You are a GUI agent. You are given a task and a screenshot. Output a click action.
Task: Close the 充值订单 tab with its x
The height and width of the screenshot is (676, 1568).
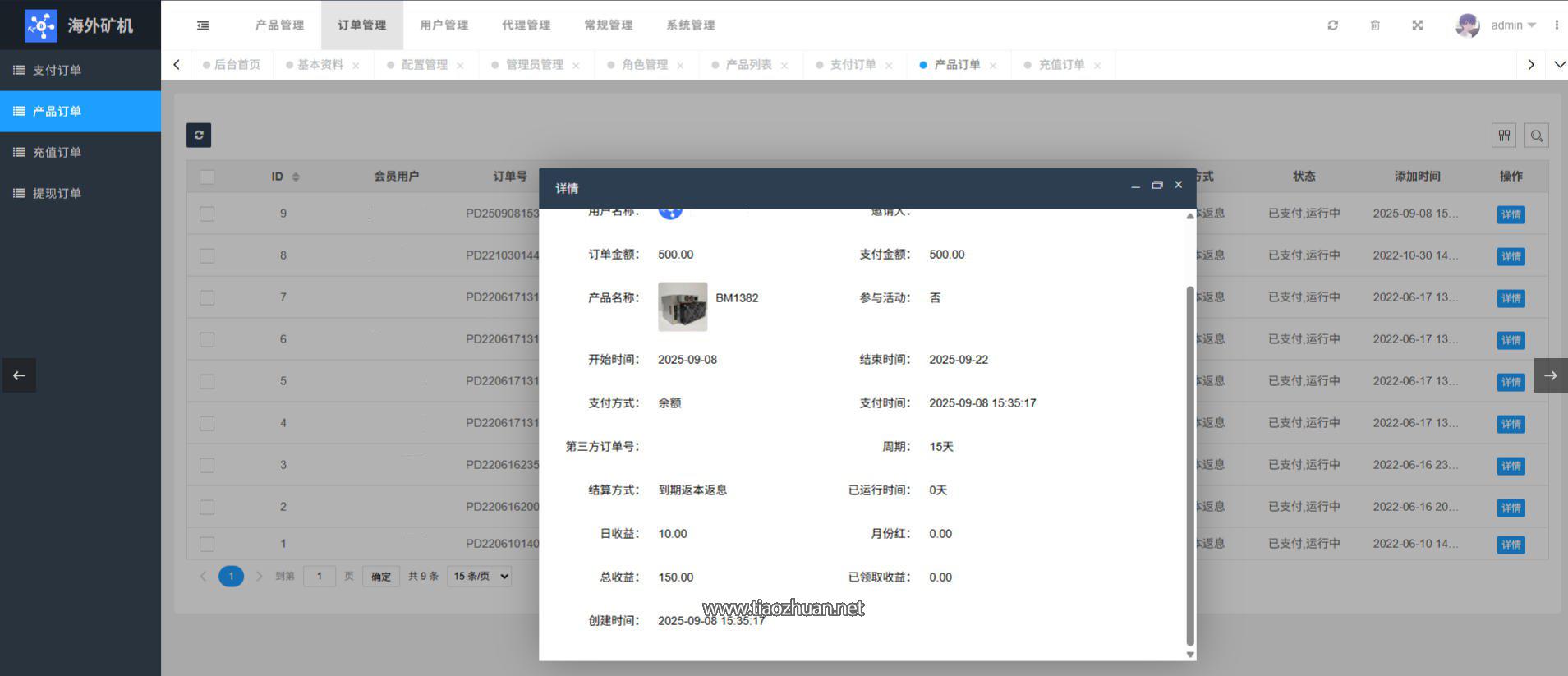(x=1097, y=66)
